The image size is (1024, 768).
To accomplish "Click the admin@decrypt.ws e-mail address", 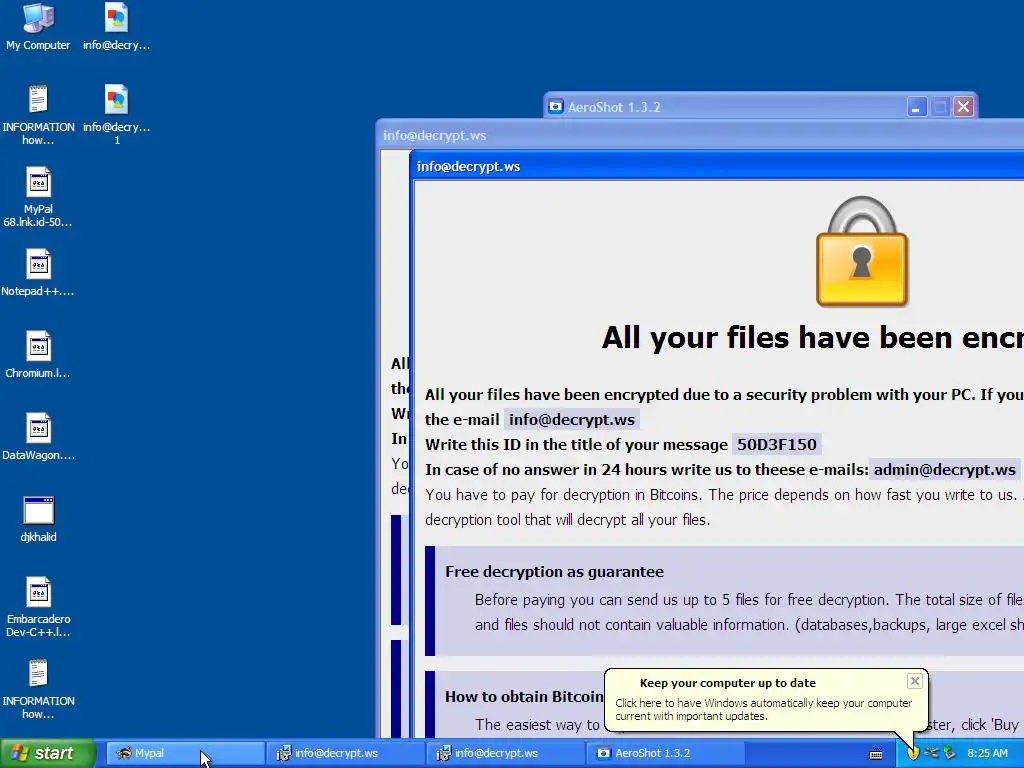I will [x=945, y=470].
